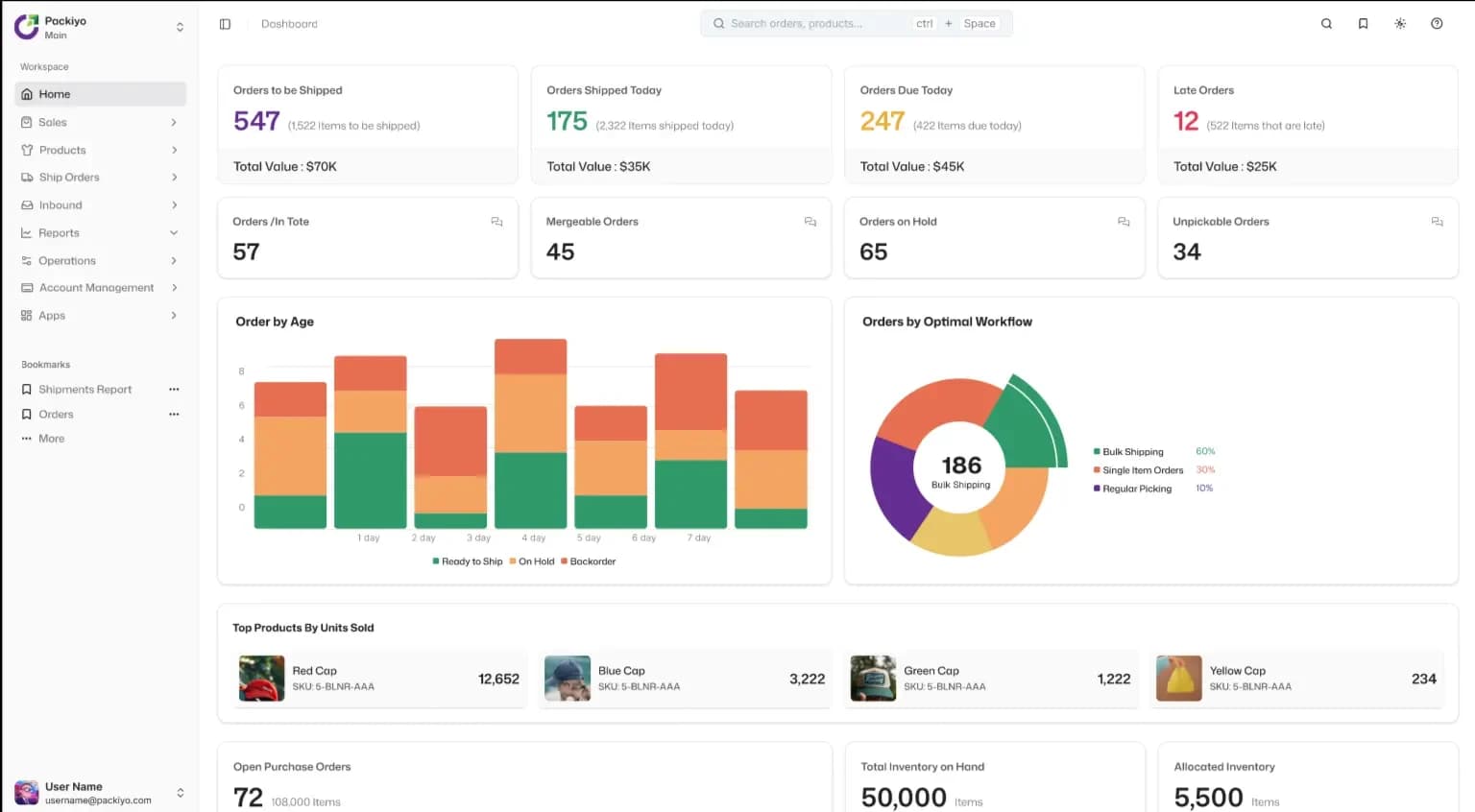Click the Backorder legend swatch

point(564,561)
